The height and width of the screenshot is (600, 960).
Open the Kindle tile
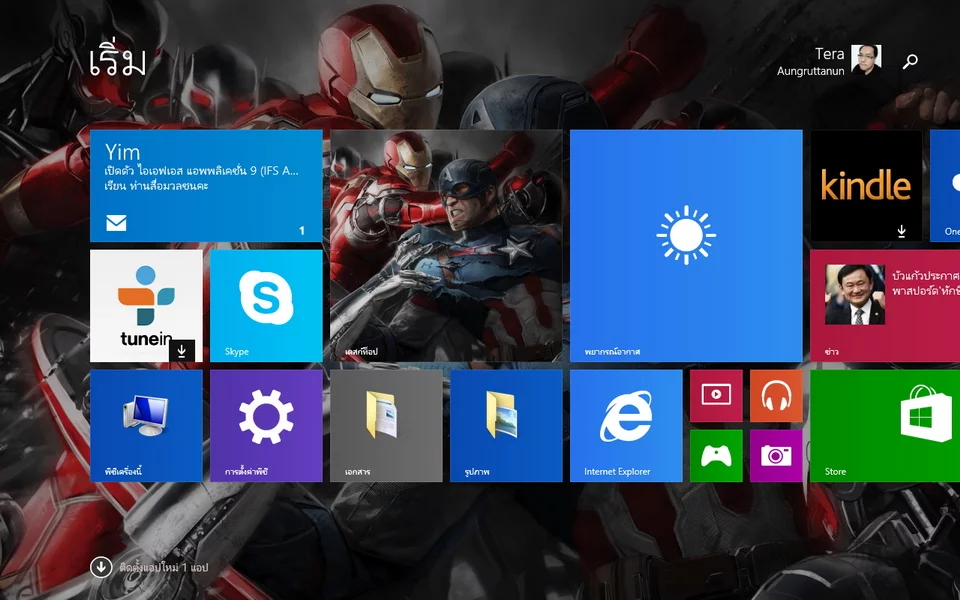click(866, 186)
